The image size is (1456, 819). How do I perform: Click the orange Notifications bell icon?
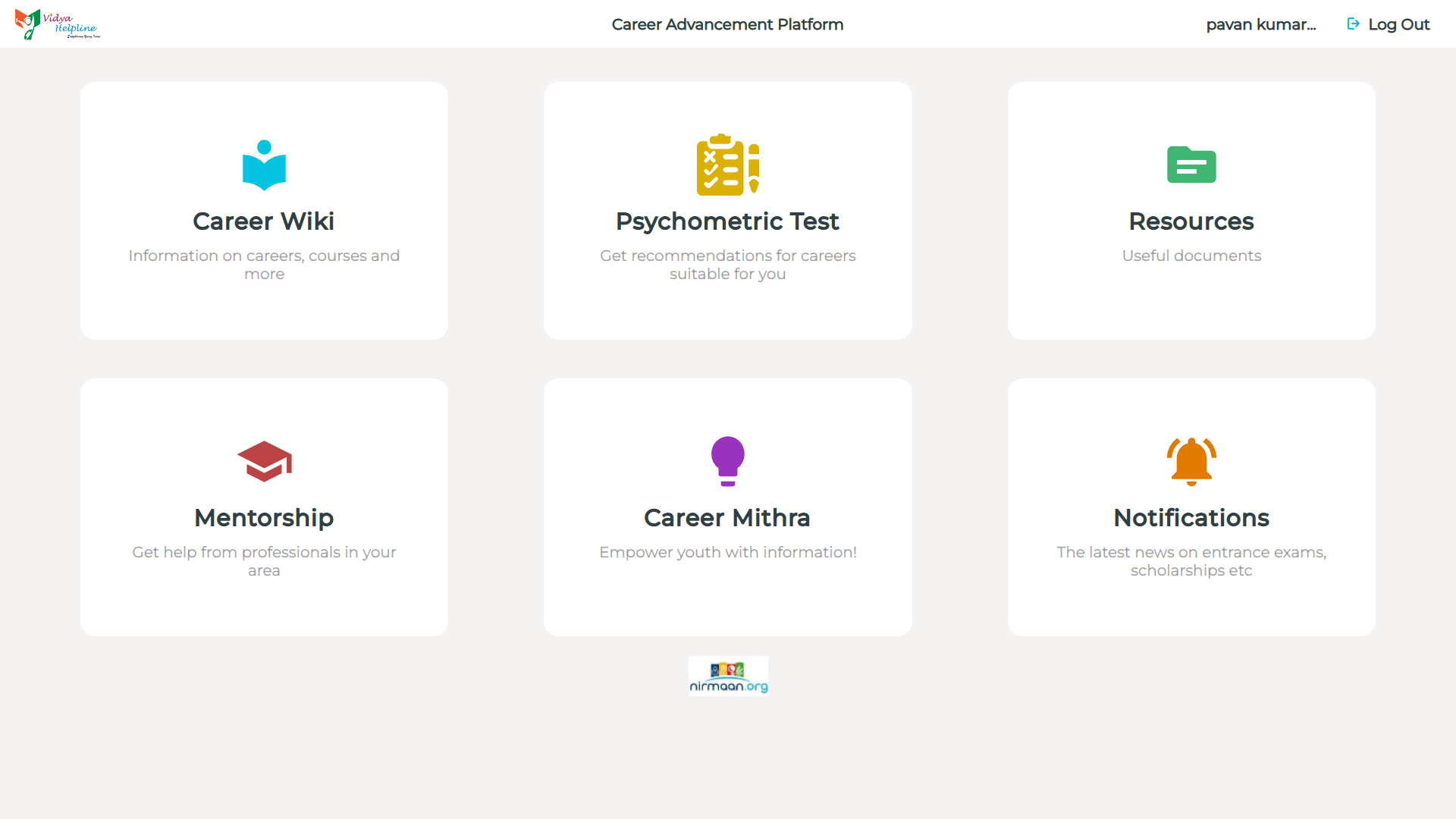point(1191,461)
